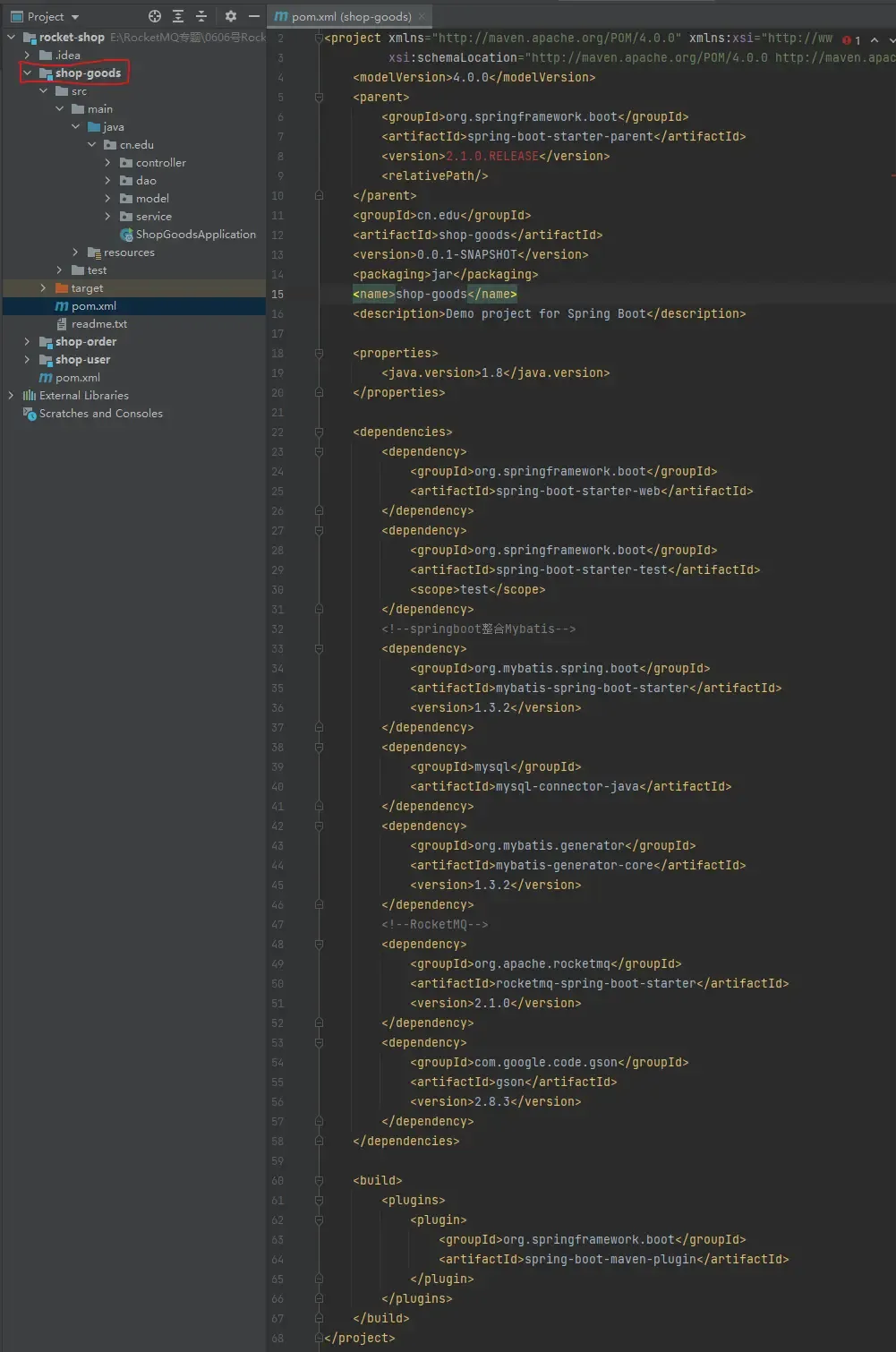
Task: Open the Project view dropdown
Action: pyautogui.click(x=75, y=17)
